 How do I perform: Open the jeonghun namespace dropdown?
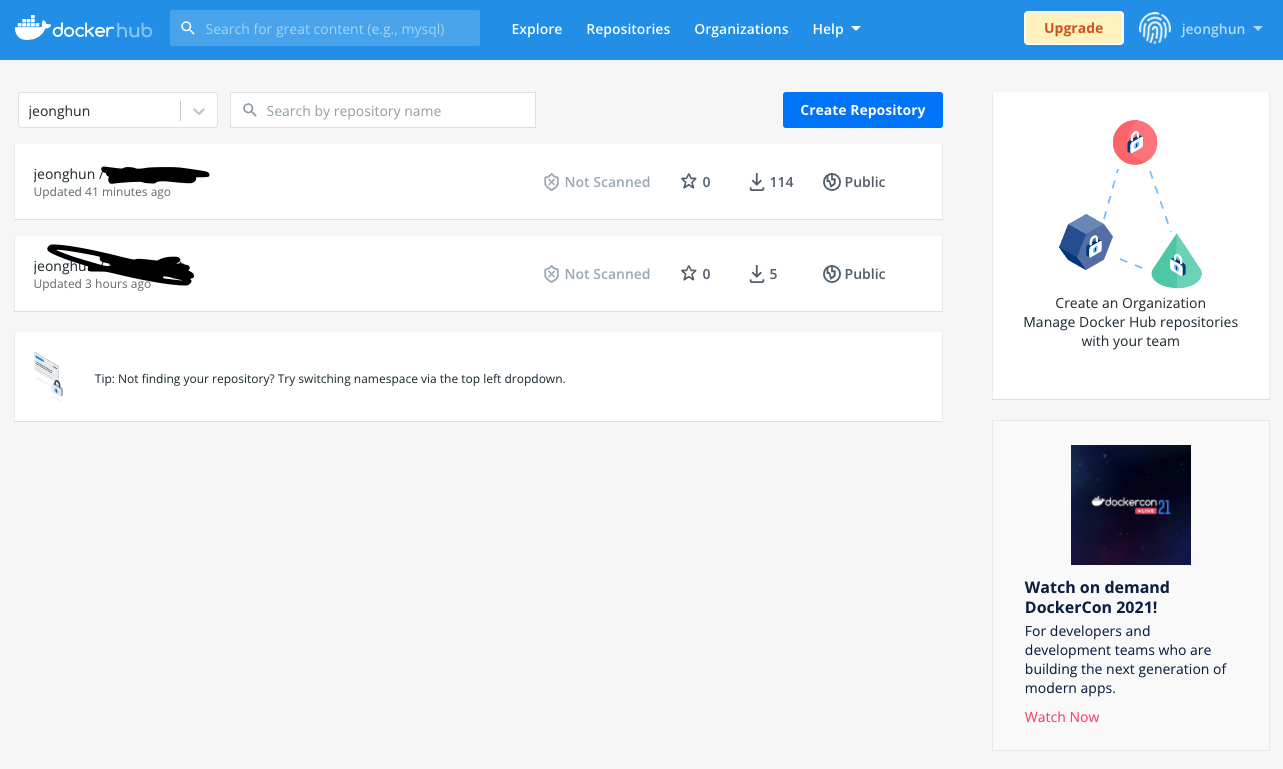pos(118,111)
